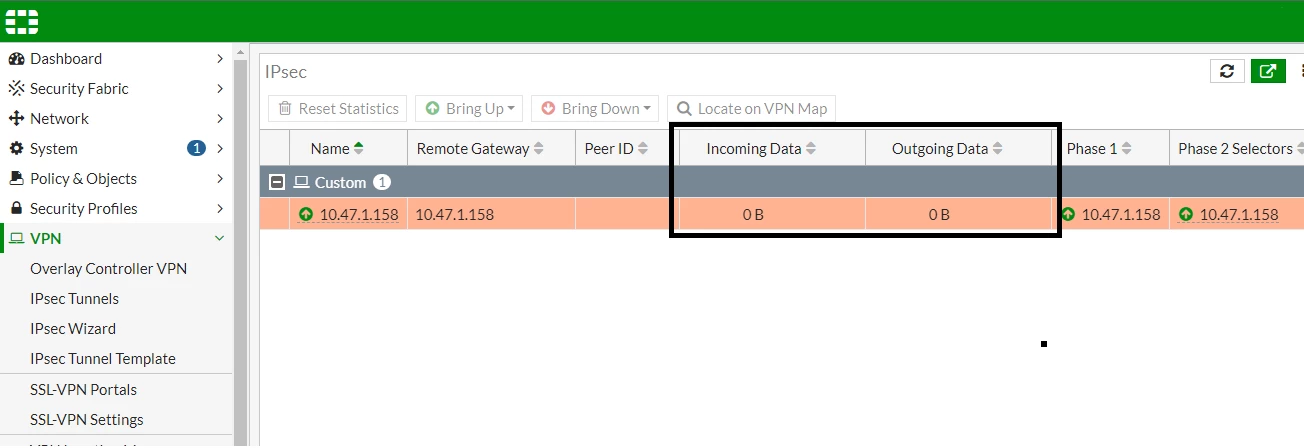The width and height of the screenshot is (1304, 448).
Task: Click the System notification badge 1
Action: [196, 149]
